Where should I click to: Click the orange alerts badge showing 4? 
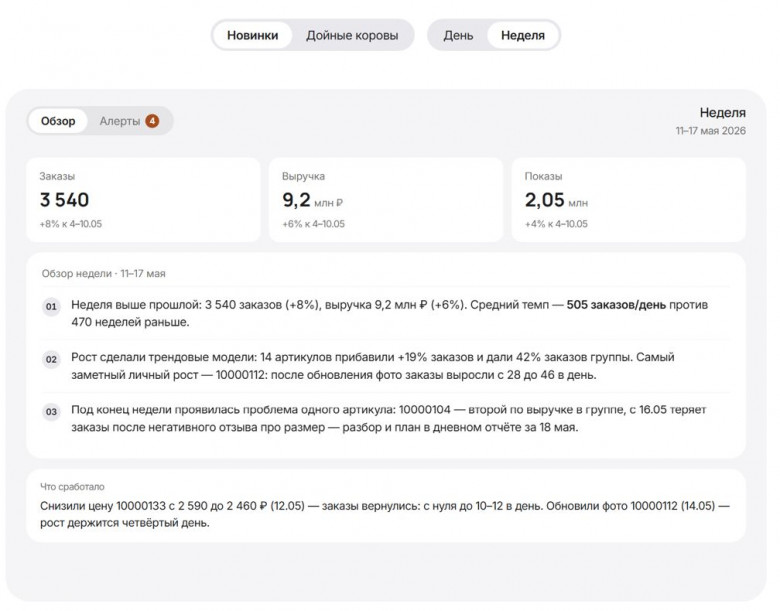tap(152, 121)
